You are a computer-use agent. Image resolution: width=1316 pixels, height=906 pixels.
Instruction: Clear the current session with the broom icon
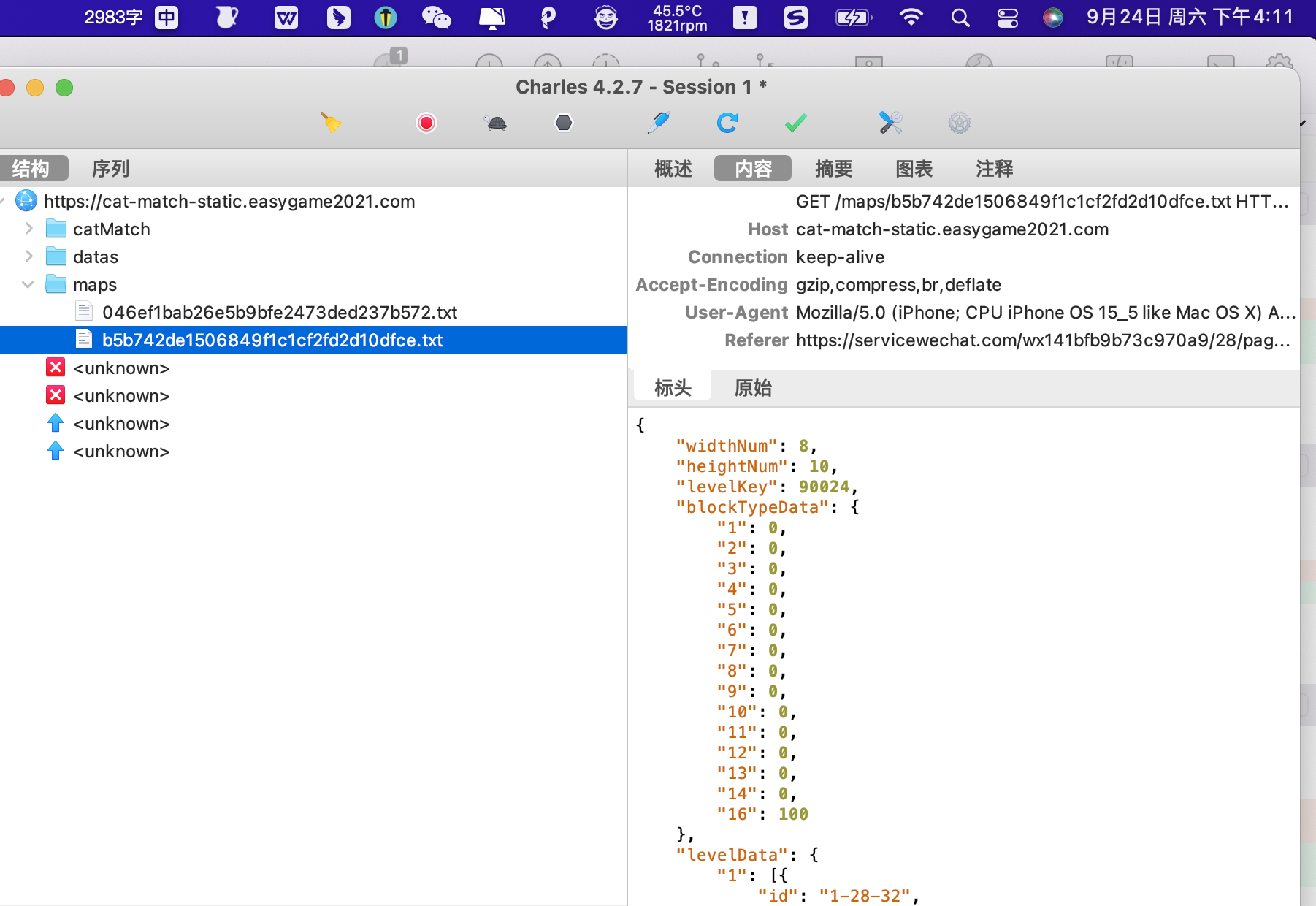[x=332, y=123]
